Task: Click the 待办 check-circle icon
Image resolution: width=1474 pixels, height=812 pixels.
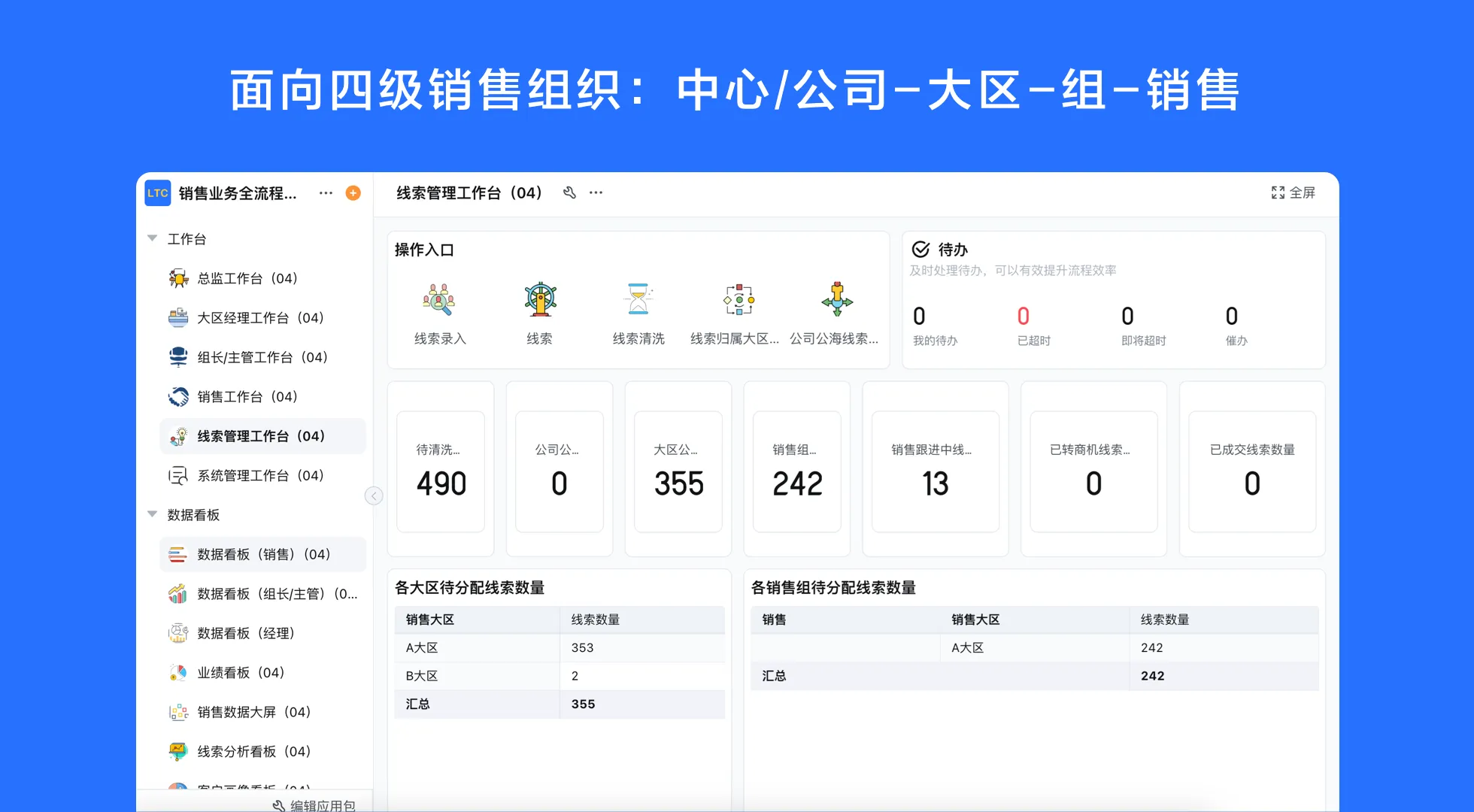Action: click(x=920, y=248)
